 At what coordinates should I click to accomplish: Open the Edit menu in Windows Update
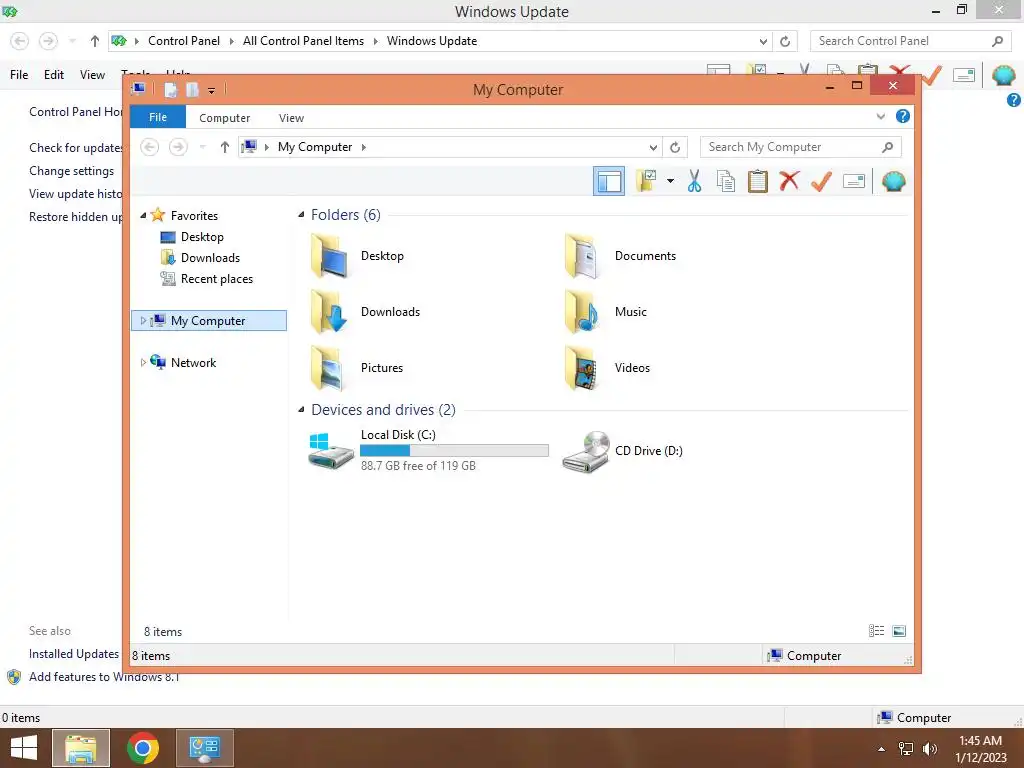[x=54, y=74]
